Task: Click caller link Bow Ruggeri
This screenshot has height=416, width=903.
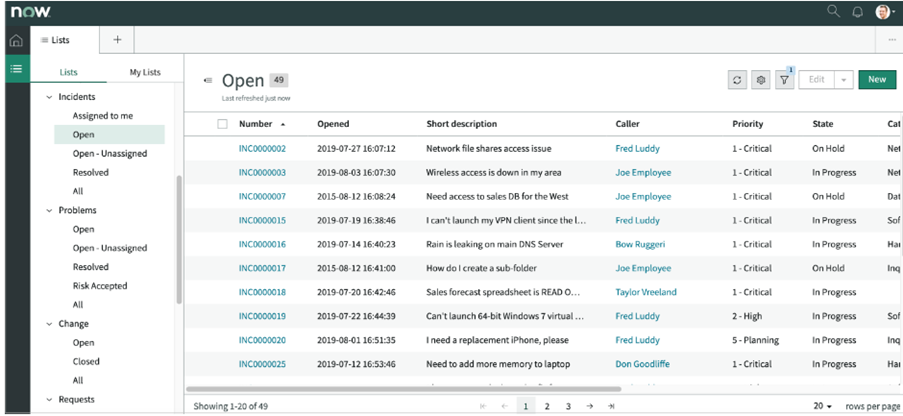Action: pos(640,244)
